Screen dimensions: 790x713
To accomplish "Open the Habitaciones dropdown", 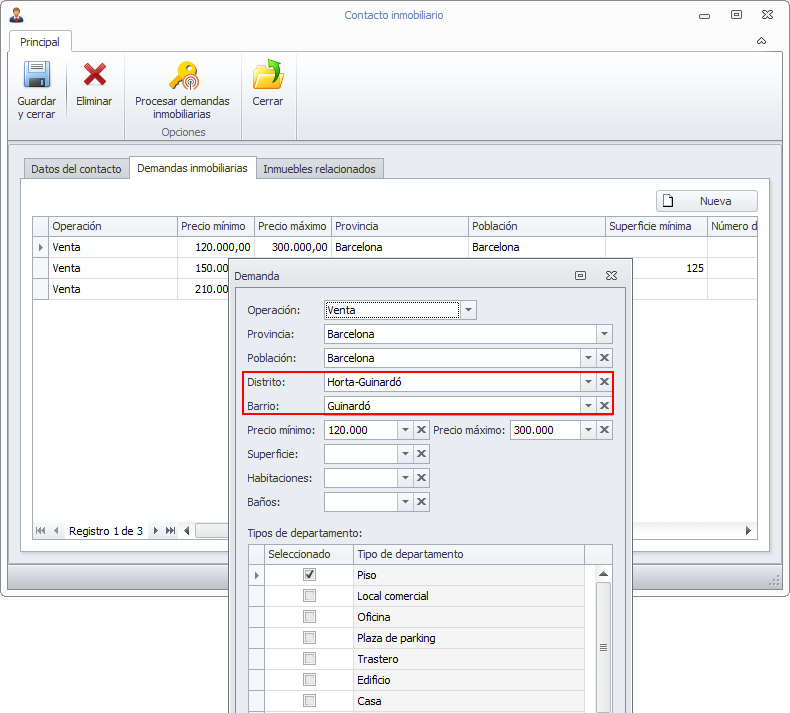I will (x=405, y=478).
